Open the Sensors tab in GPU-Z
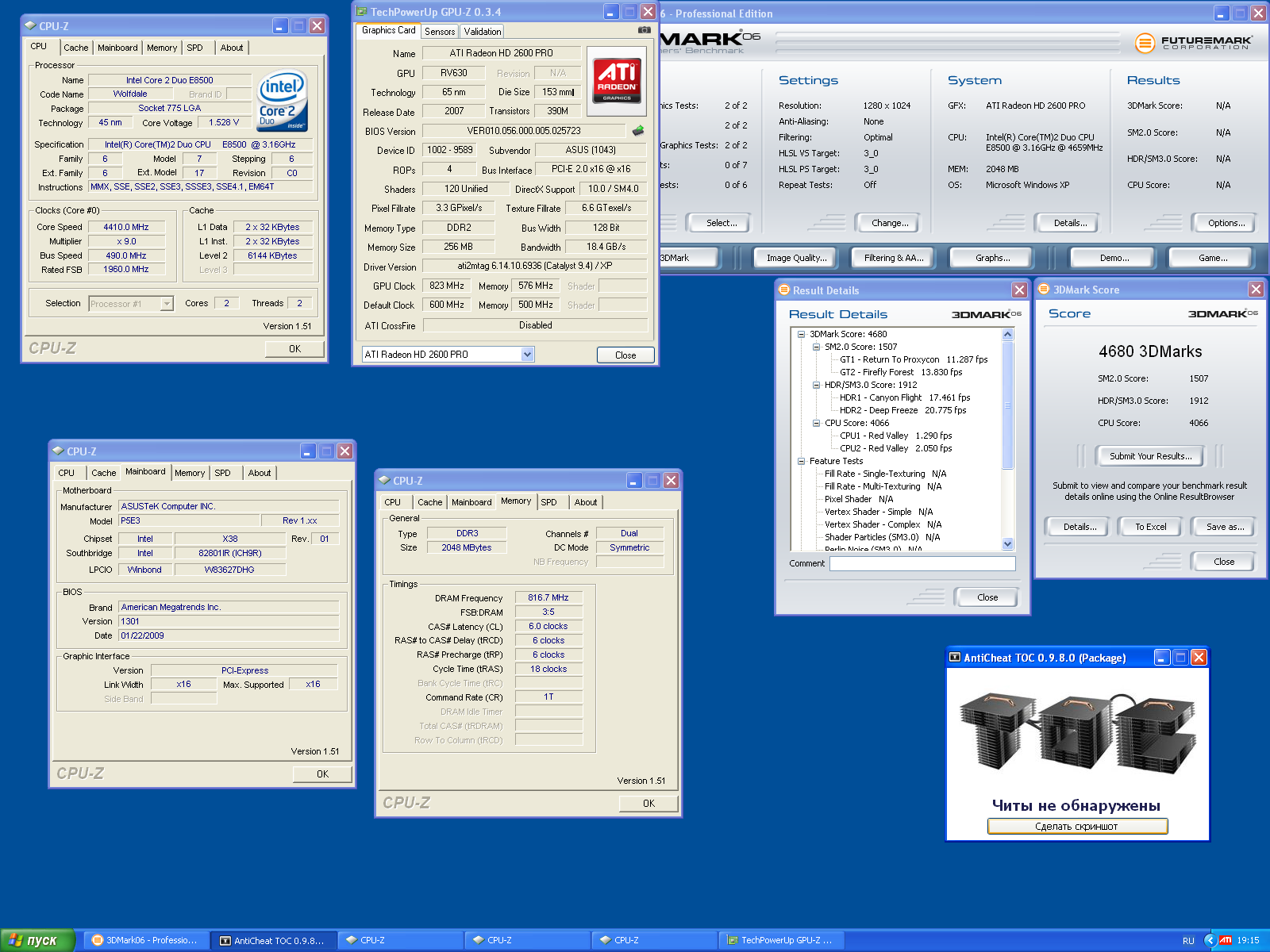The height and width of the screenshot is (952, 1270). [x=439, y=32]
